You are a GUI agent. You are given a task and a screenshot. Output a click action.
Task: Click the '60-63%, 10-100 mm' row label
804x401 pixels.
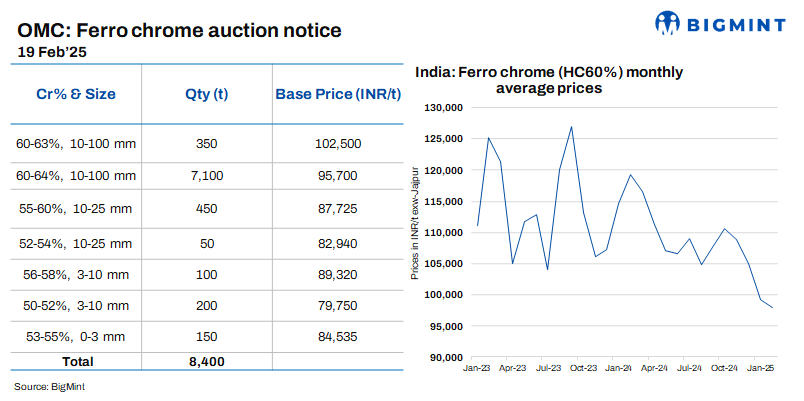[75, 144]
